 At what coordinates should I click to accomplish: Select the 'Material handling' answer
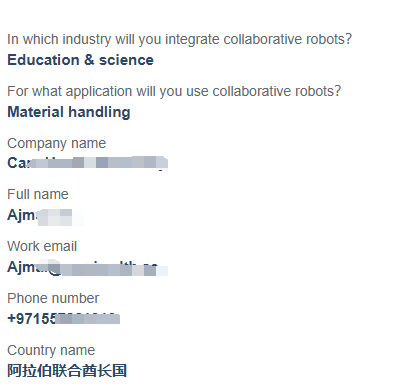[x=69, y=112]
